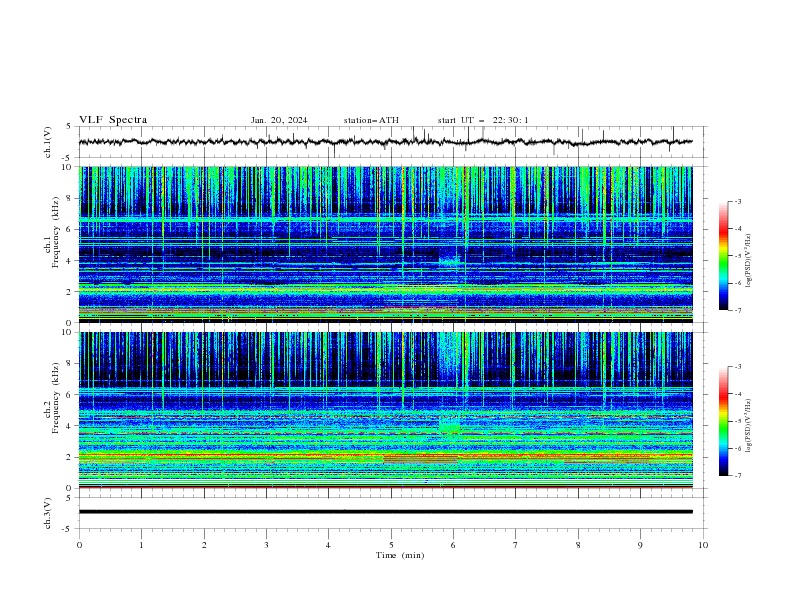
Task: Click the date 'Jan. 20, 2024'
Action: tap(279, 120)
